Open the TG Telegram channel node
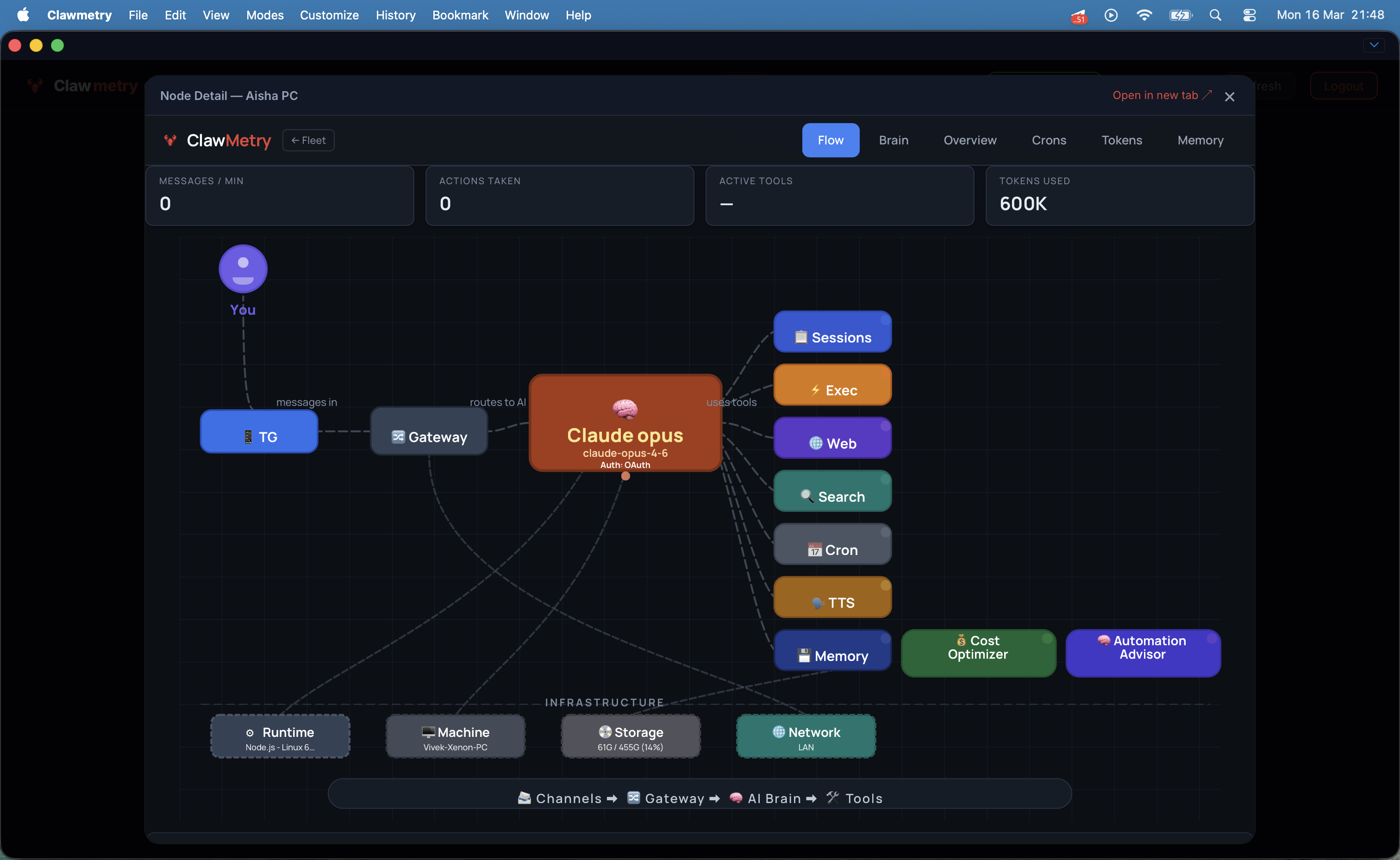This screenshot has width=1400, height=860. 259,432
